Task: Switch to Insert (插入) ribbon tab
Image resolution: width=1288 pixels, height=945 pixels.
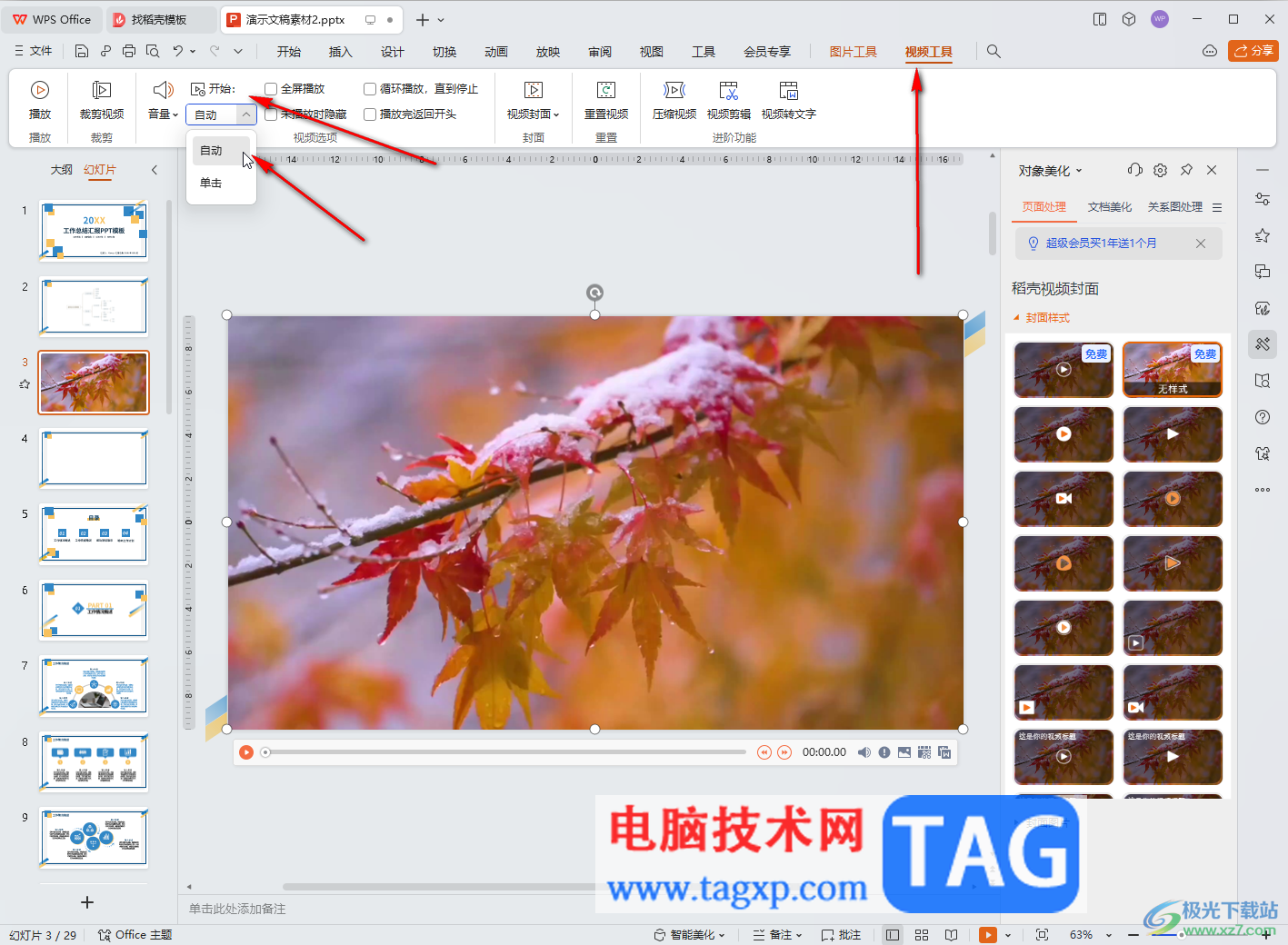Action: pos(341,52)
